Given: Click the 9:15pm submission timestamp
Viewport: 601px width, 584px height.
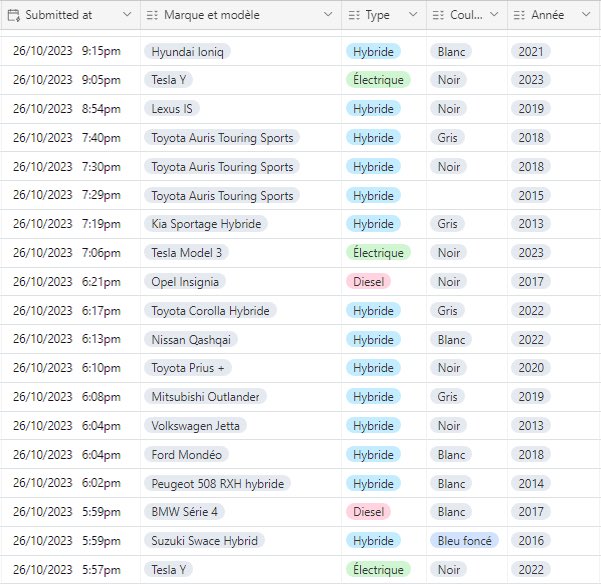Looking at the screenshot, I should pos(67,51).
